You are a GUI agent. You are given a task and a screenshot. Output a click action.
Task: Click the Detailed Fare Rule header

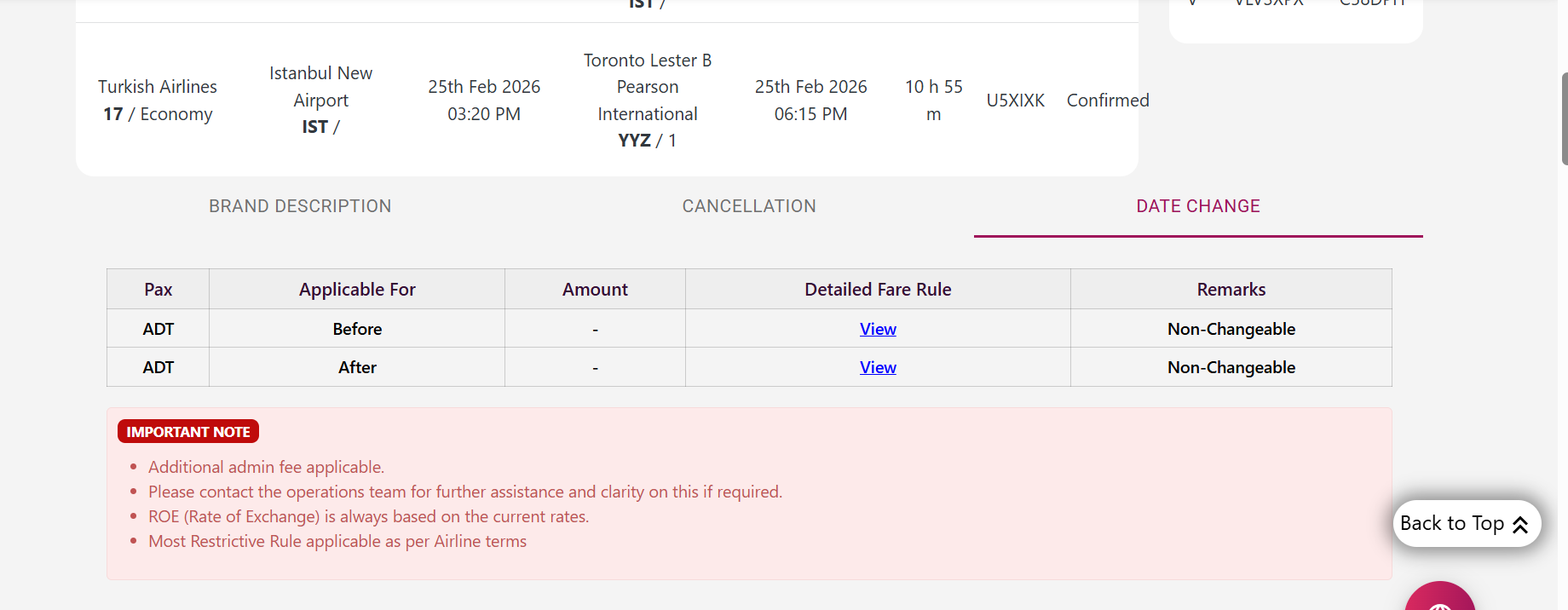(878, 290)
